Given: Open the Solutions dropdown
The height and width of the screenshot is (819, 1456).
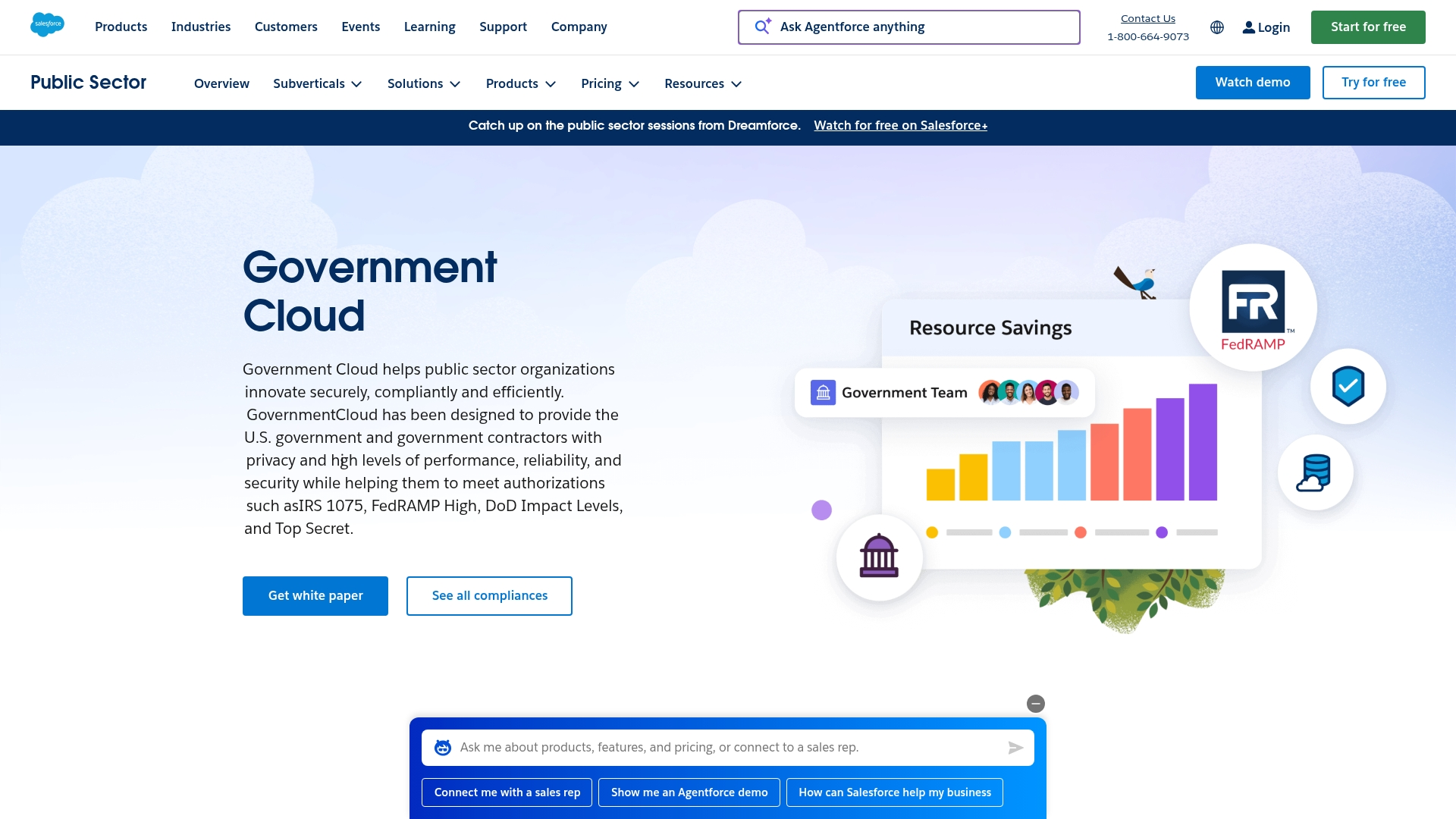Looking at the screenshot, I should tap(423, 83).
